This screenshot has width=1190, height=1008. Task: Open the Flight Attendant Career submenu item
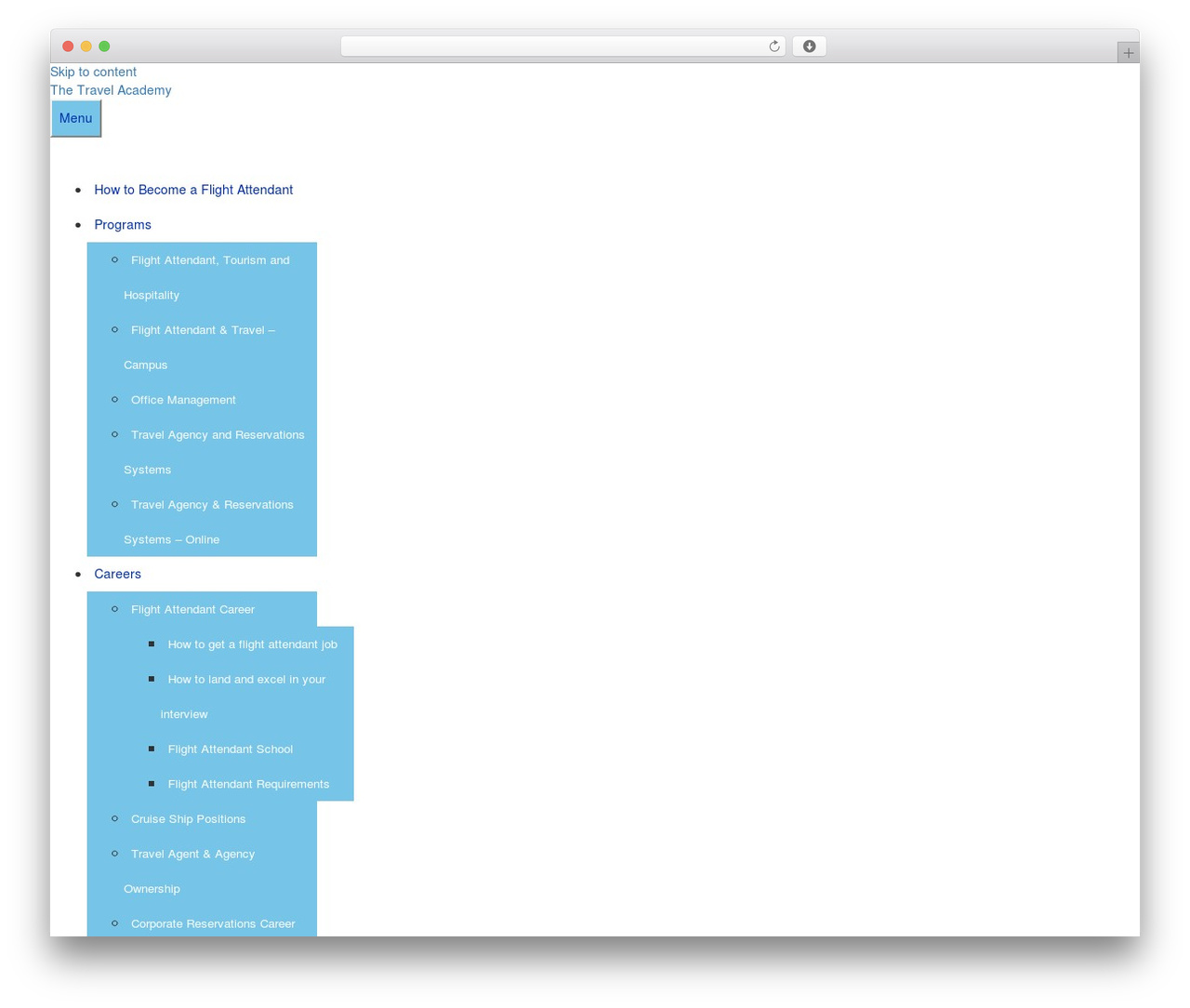[192, 609]
